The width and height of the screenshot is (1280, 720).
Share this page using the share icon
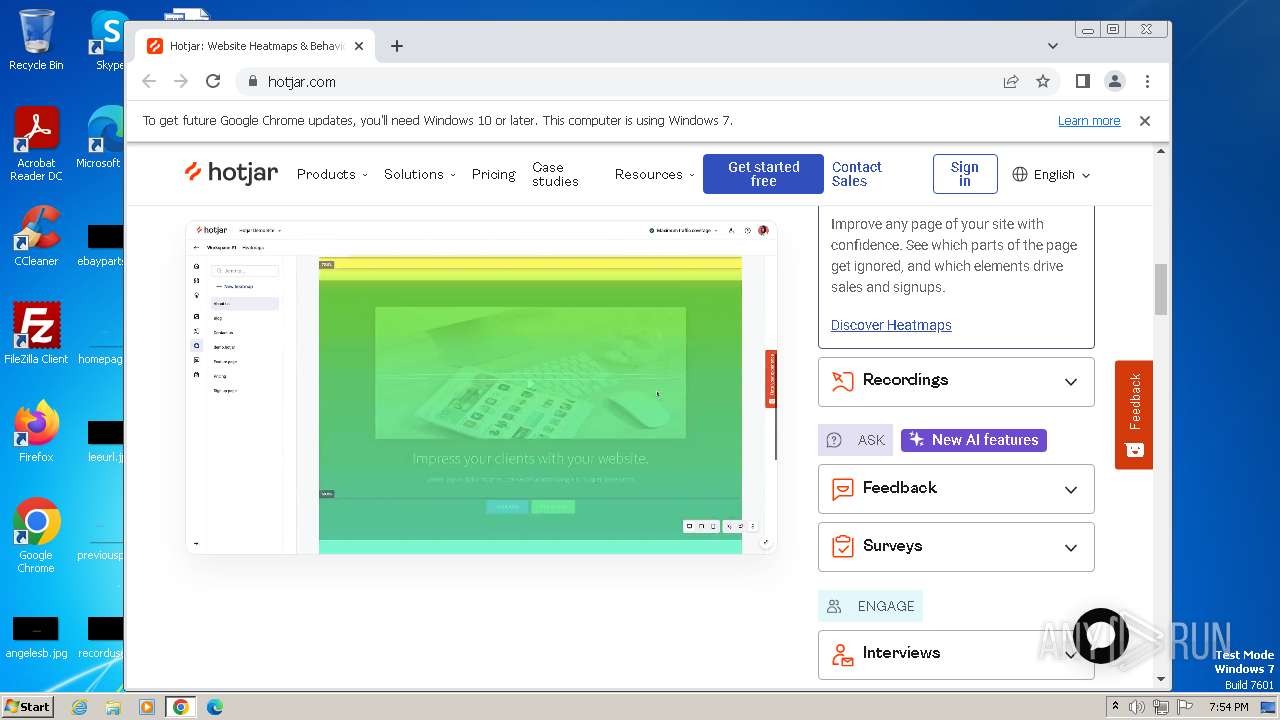point(1011,81)
